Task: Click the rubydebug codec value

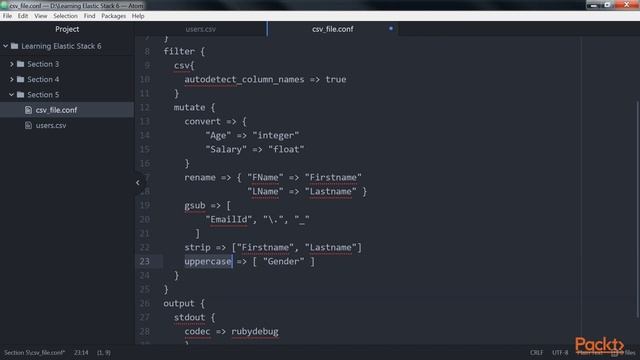Action: [255, 331]
